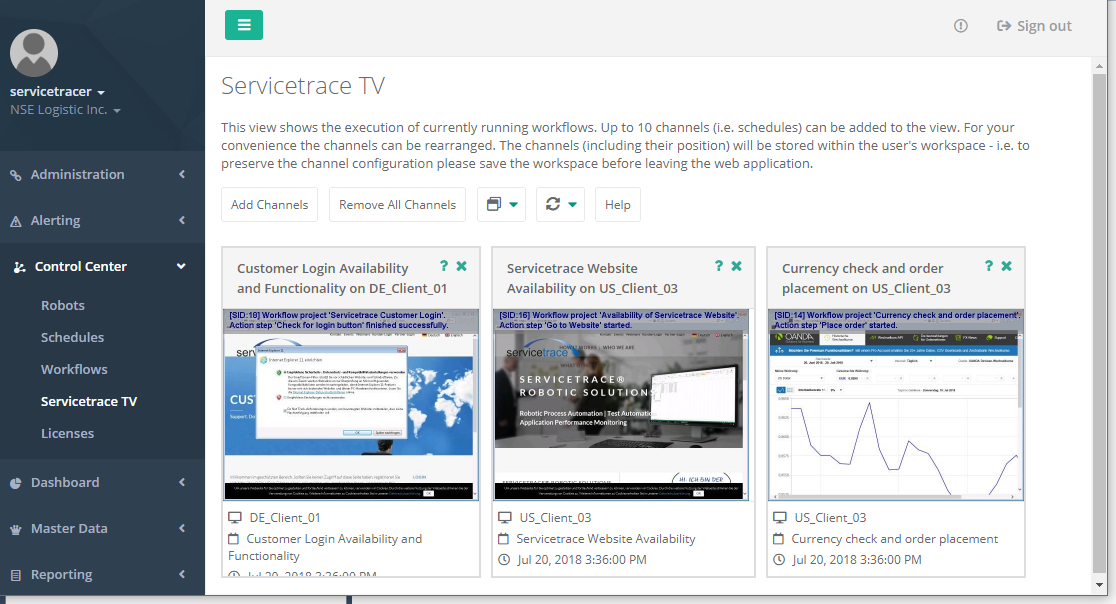Click the Add Channels button
The height and width of the screenshot is (604, 1116).
pyautogui.click(x=269, y=205)
